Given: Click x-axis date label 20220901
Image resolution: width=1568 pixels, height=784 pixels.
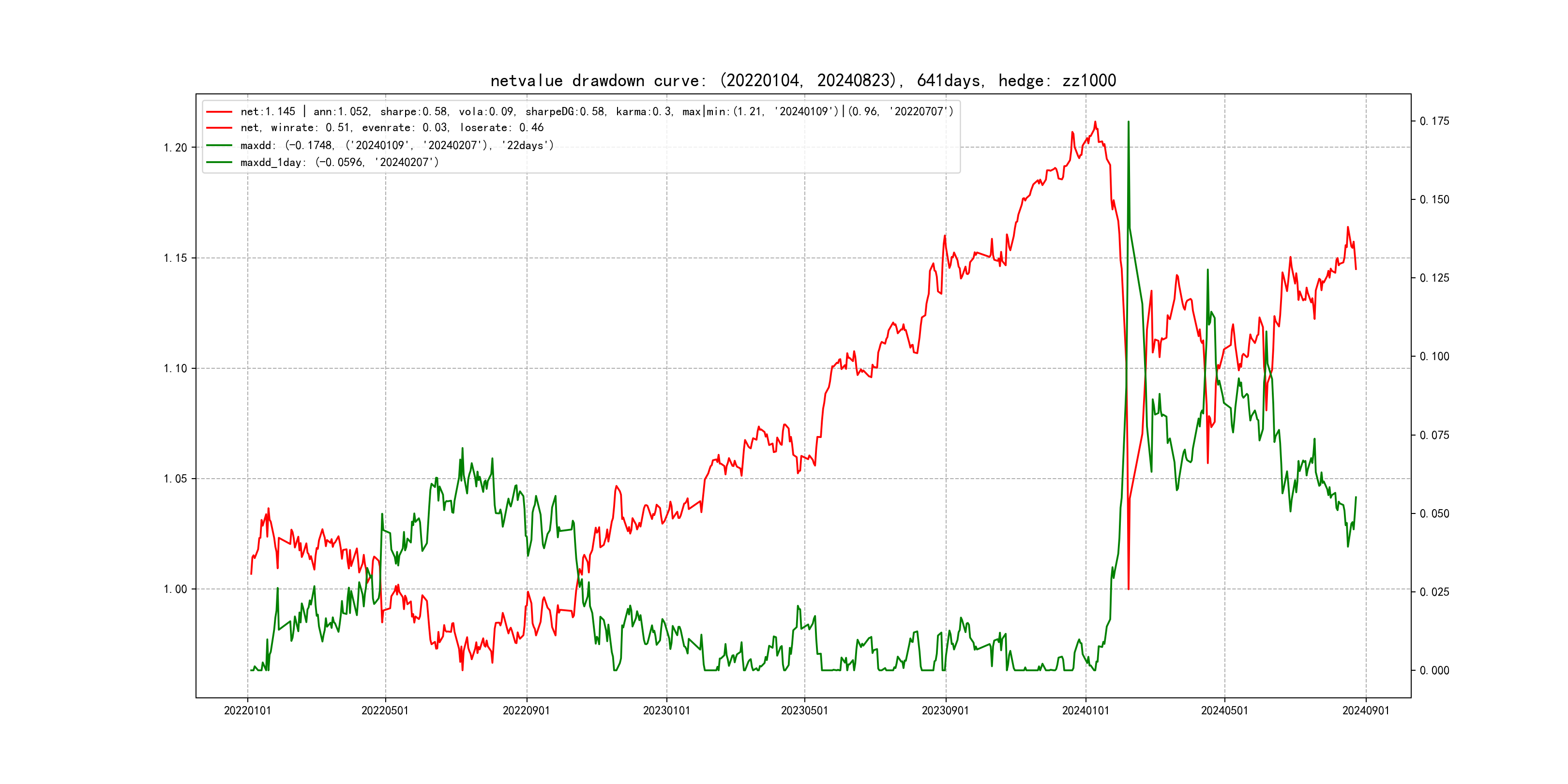Looking at the screenshot, I should [x=526, y=711].
